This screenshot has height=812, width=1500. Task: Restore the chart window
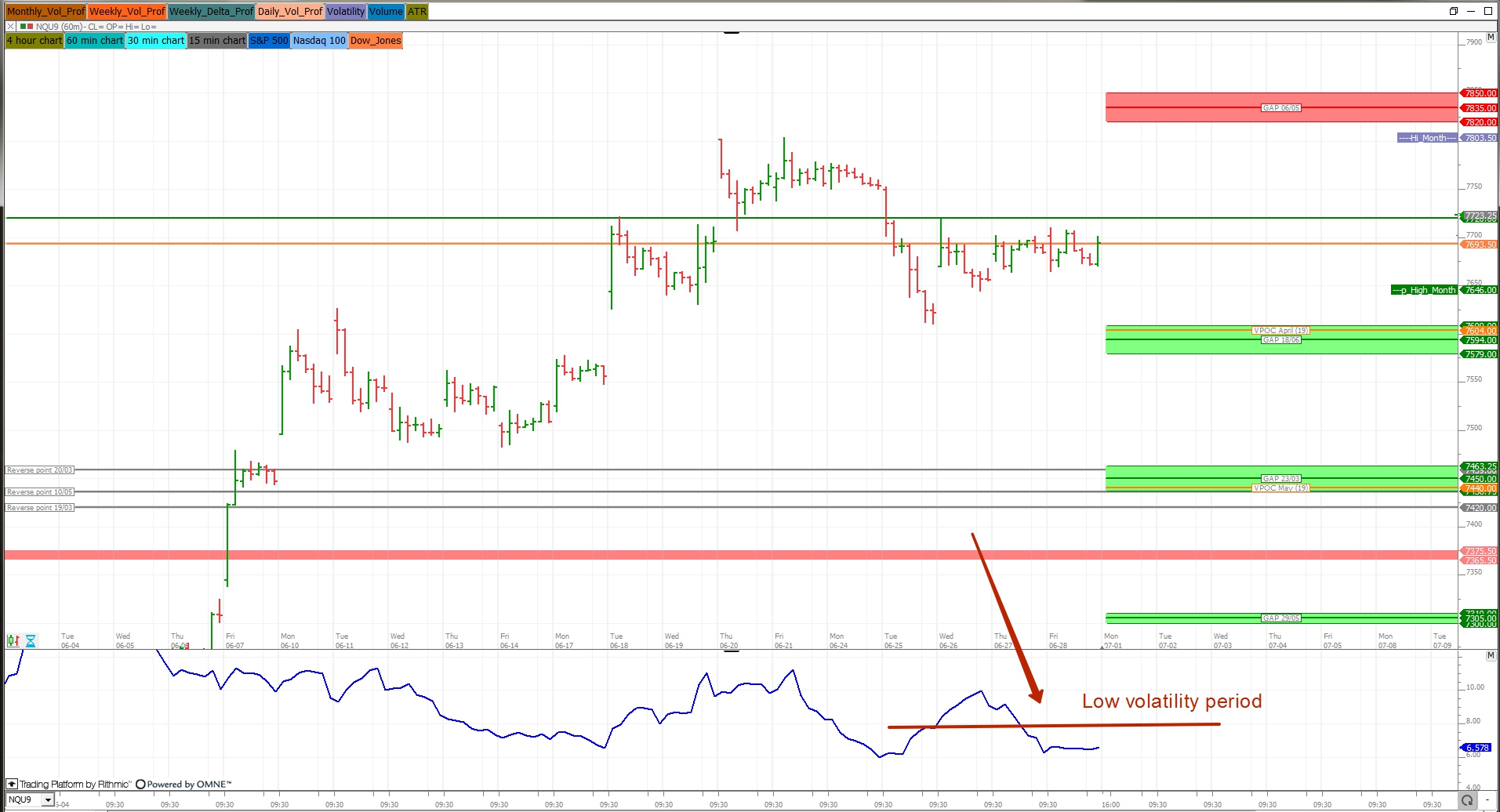1453,11
